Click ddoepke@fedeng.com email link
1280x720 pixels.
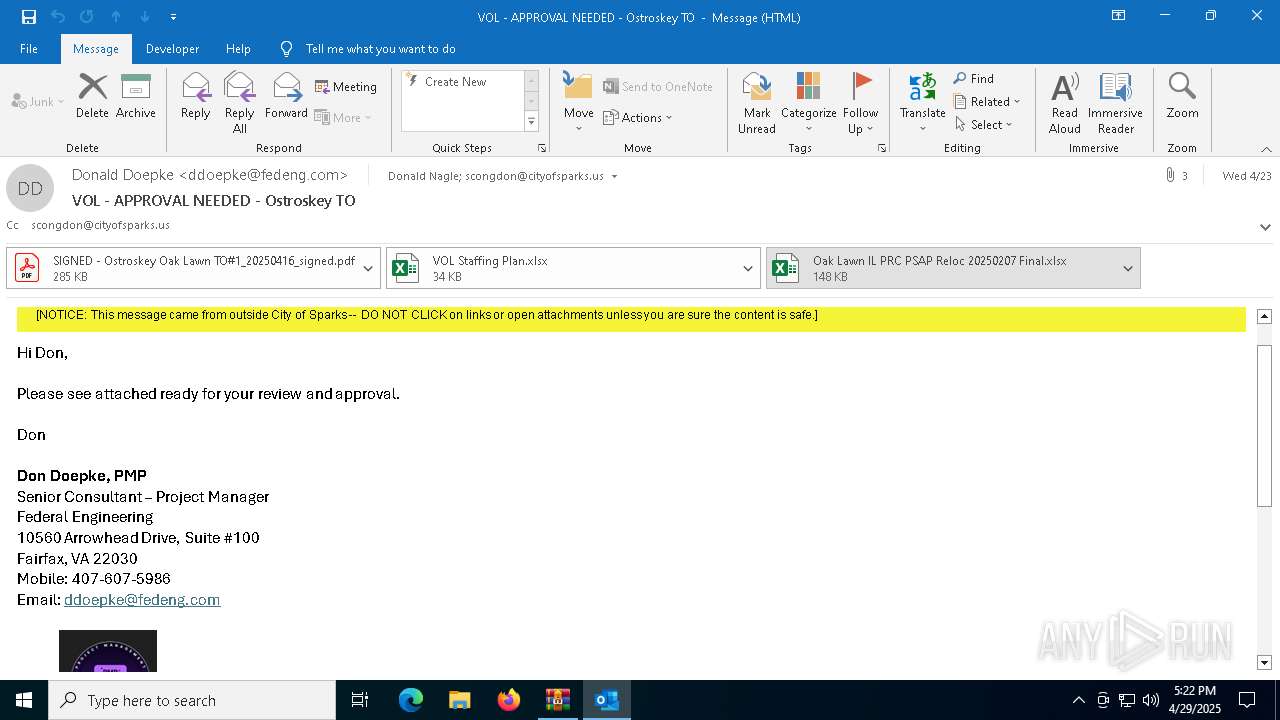(142, 600)
